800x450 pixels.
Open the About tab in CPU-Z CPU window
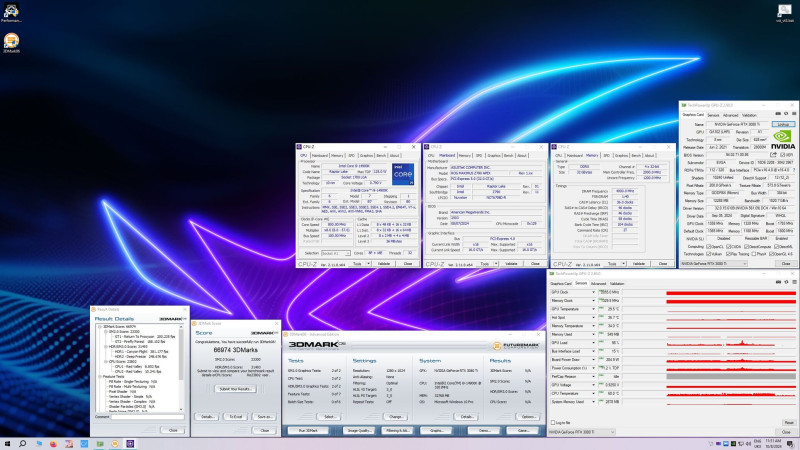395,156
